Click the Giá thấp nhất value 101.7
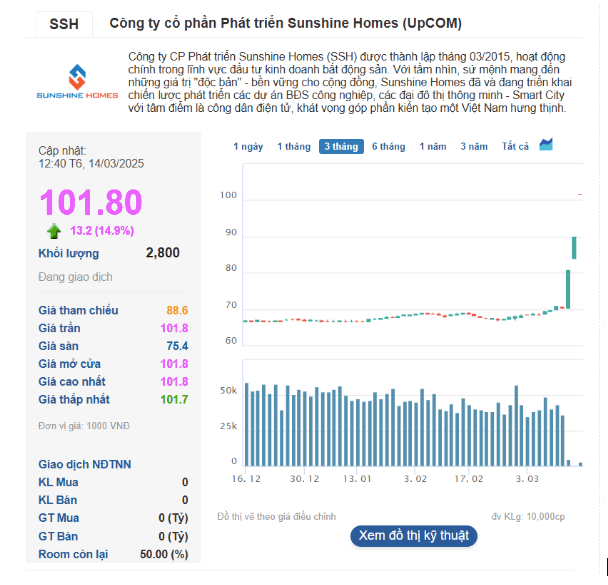Viewport: 608px width, 585px height. [174, 400]
